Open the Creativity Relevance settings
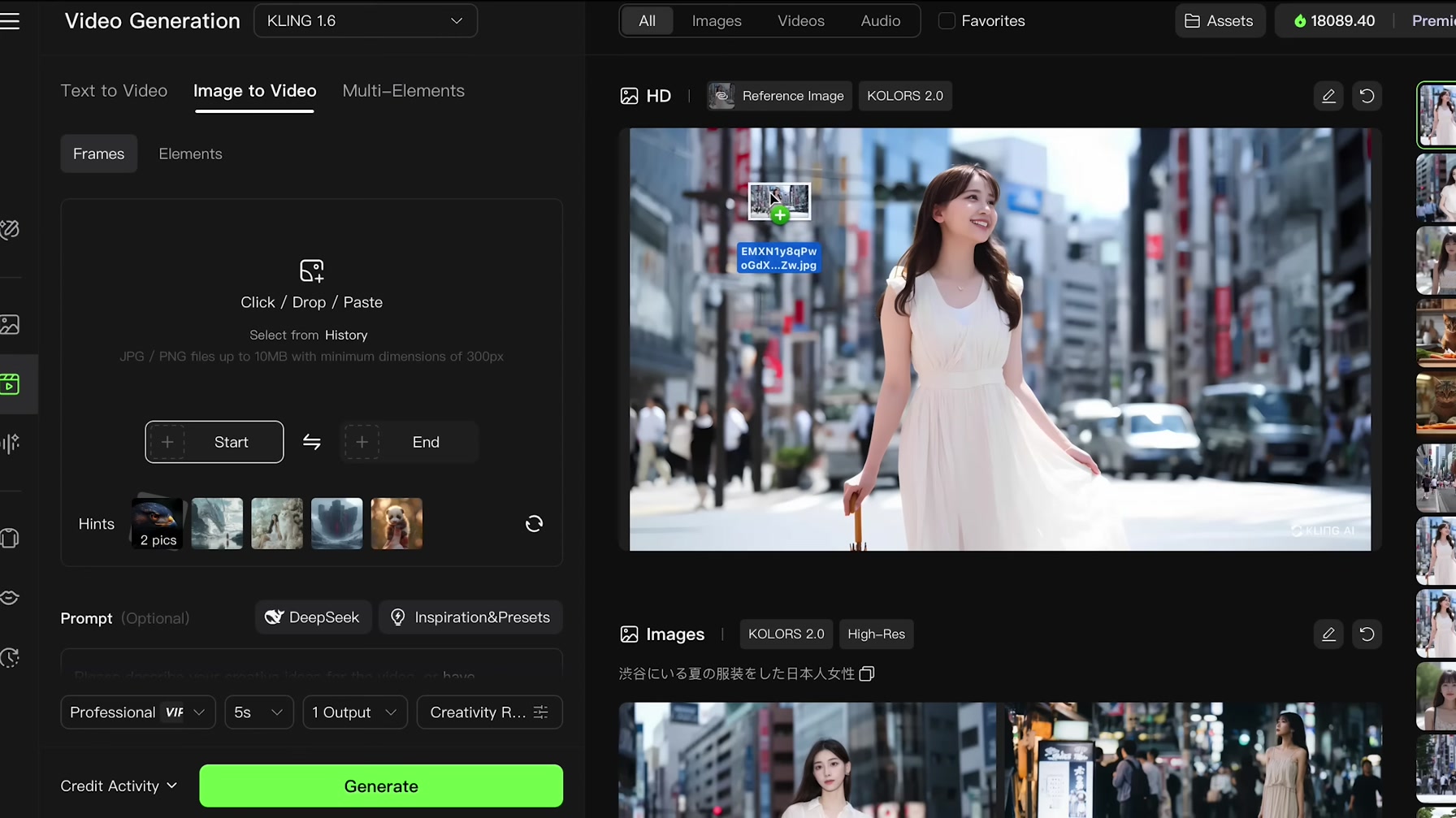 tap(490, 712)
